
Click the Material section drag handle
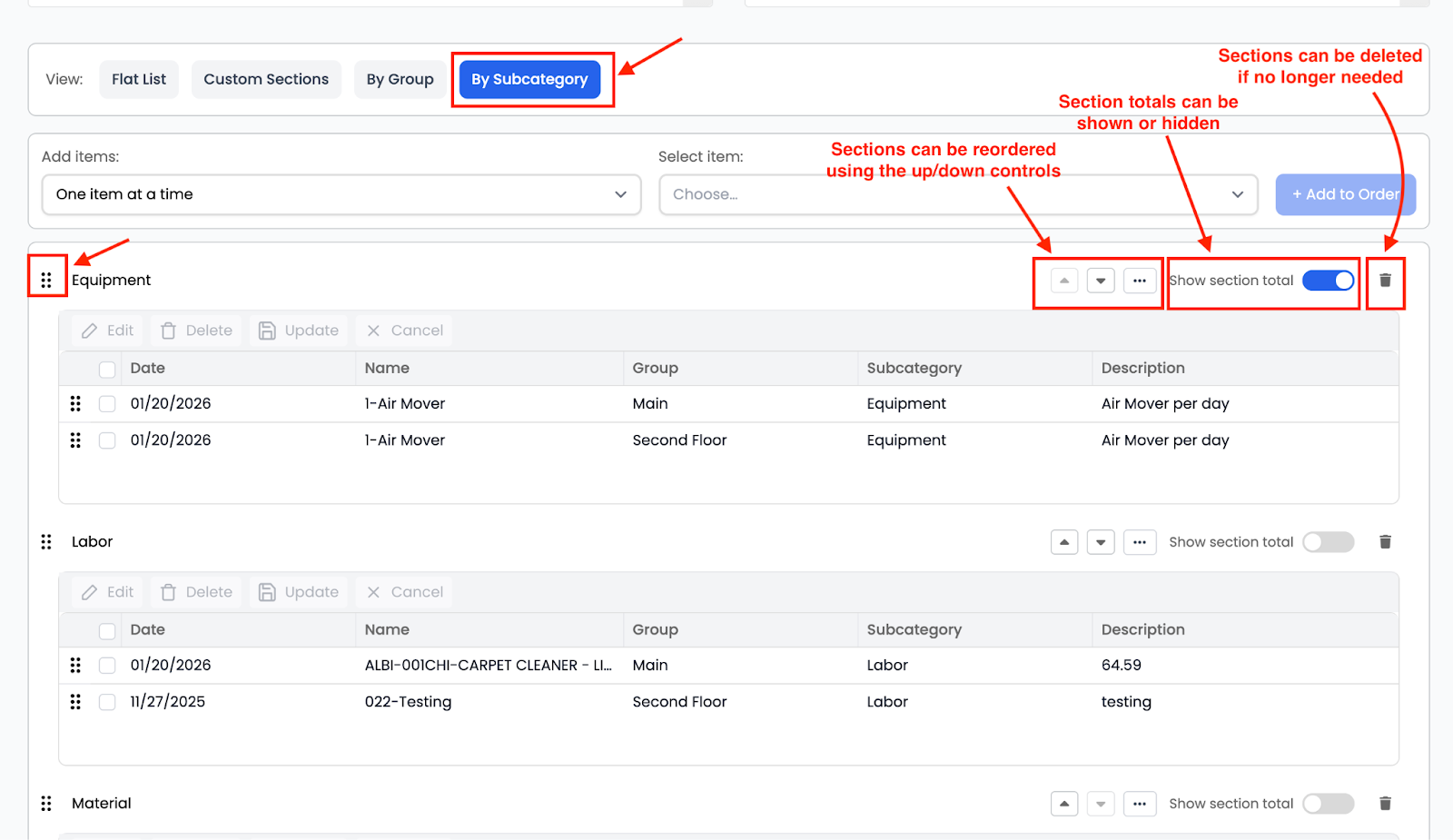[46, 804]
